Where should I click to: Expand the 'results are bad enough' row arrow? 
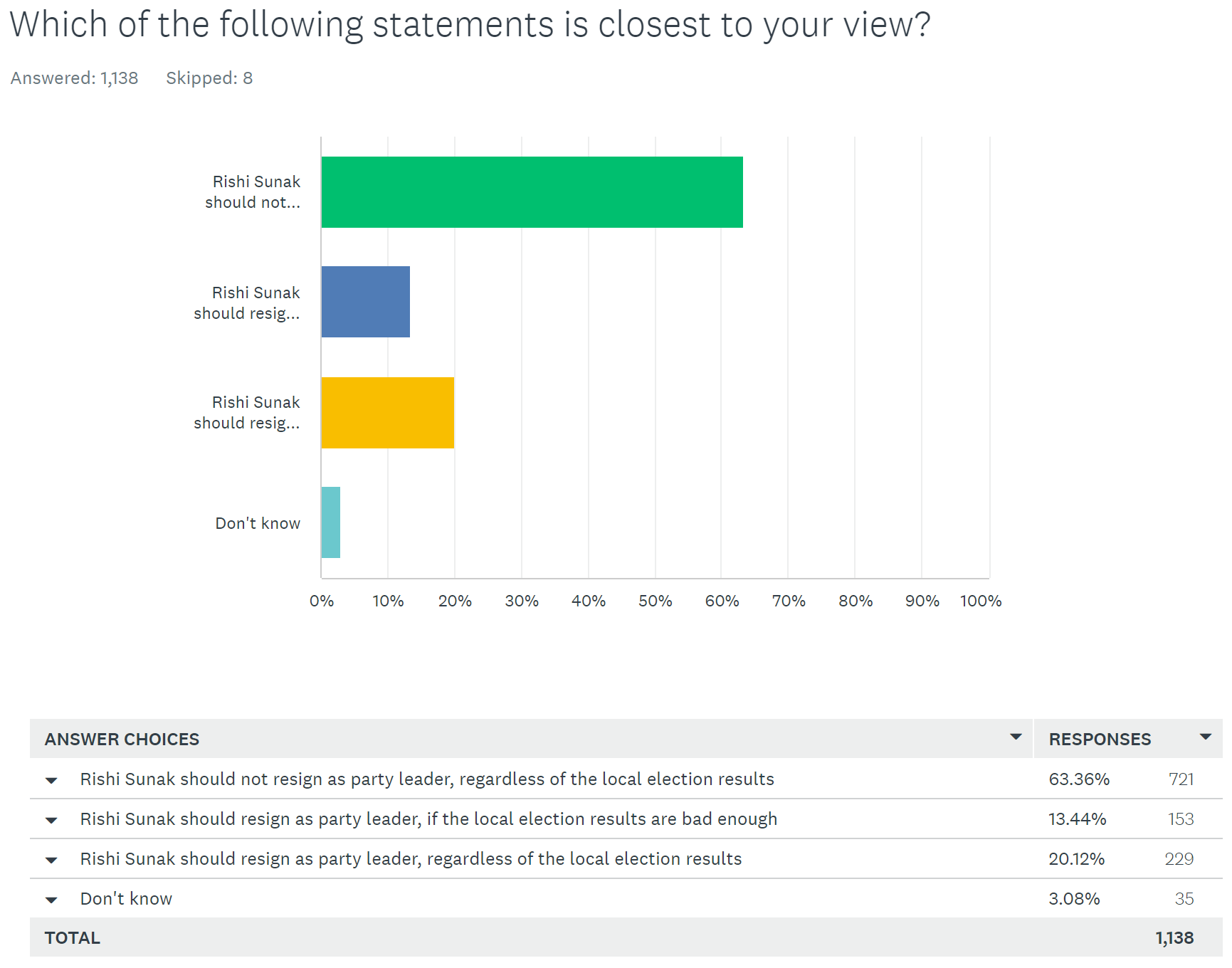pyautogui.click(x=51, y=820)
